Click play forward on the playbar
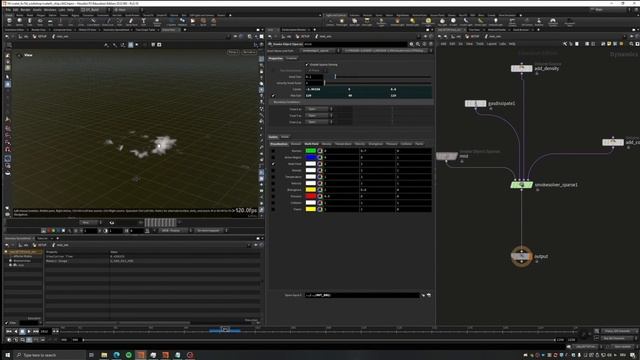 click(29, 331)
